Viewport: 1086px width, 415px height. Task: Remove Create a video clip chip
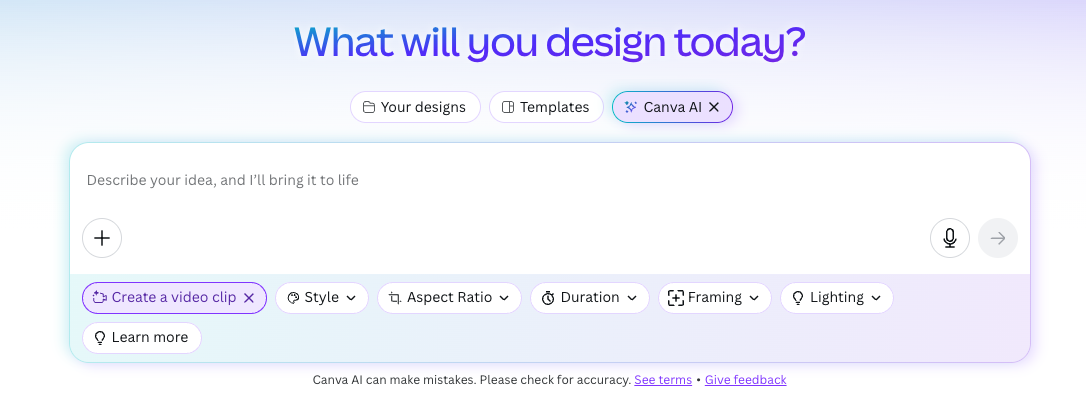[249, 298]
